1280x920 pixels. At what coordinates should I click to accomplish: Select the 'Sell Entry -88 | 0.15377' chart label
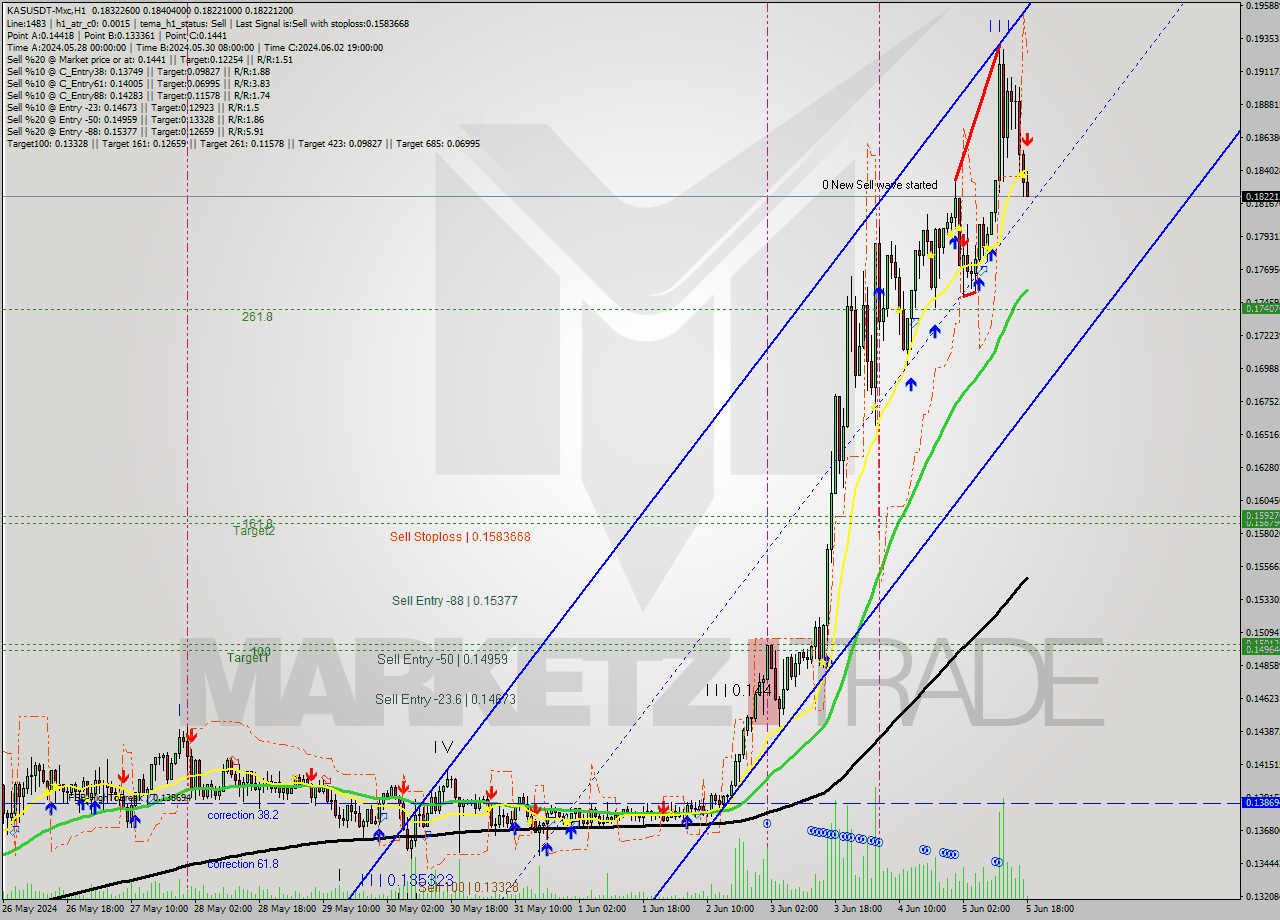click(x=455, y=601)
